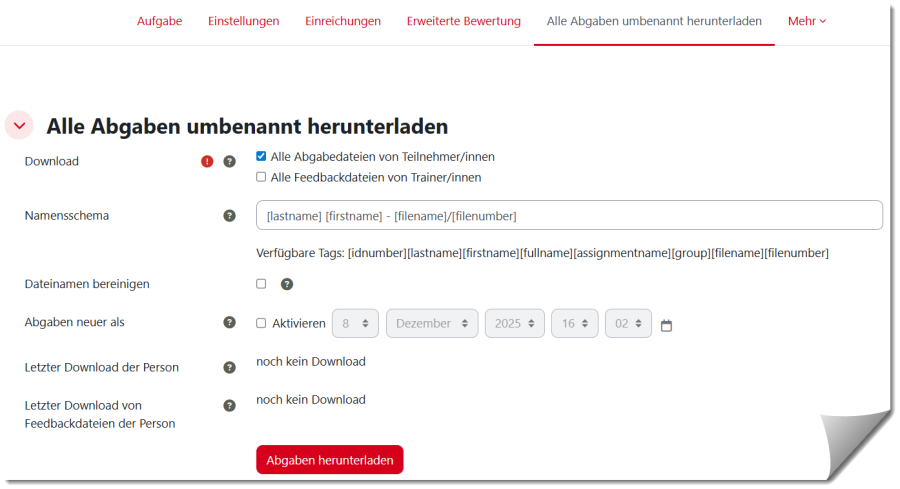Viewport: 900px width, 489px height.
Task: Go to the Erweiterte Bewertung tab
Action: (x=463, y=21)
